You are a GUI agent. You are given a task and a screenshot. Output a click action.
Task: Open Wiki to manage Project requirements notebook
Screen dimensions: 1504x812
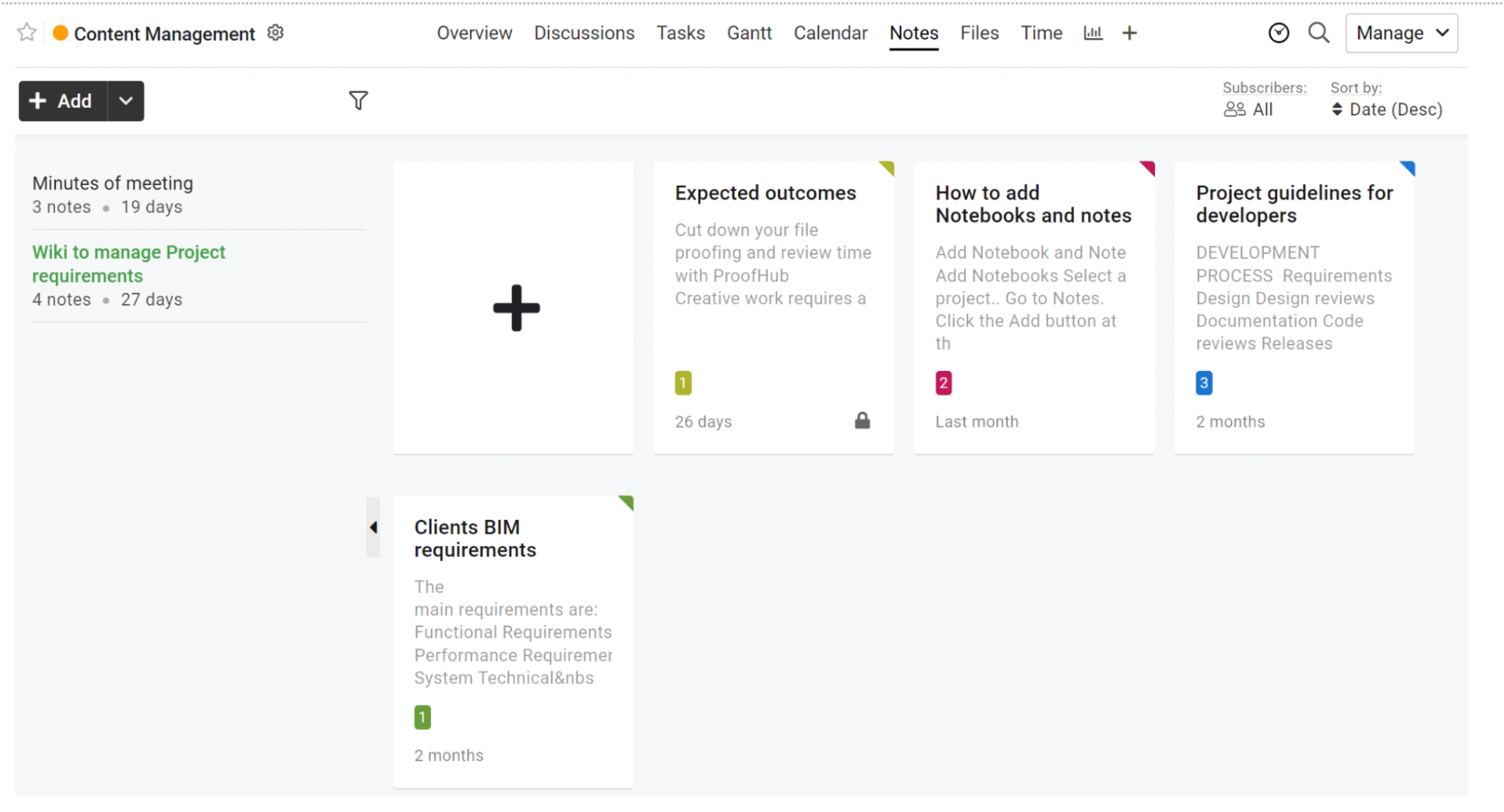tap(129, 264)
